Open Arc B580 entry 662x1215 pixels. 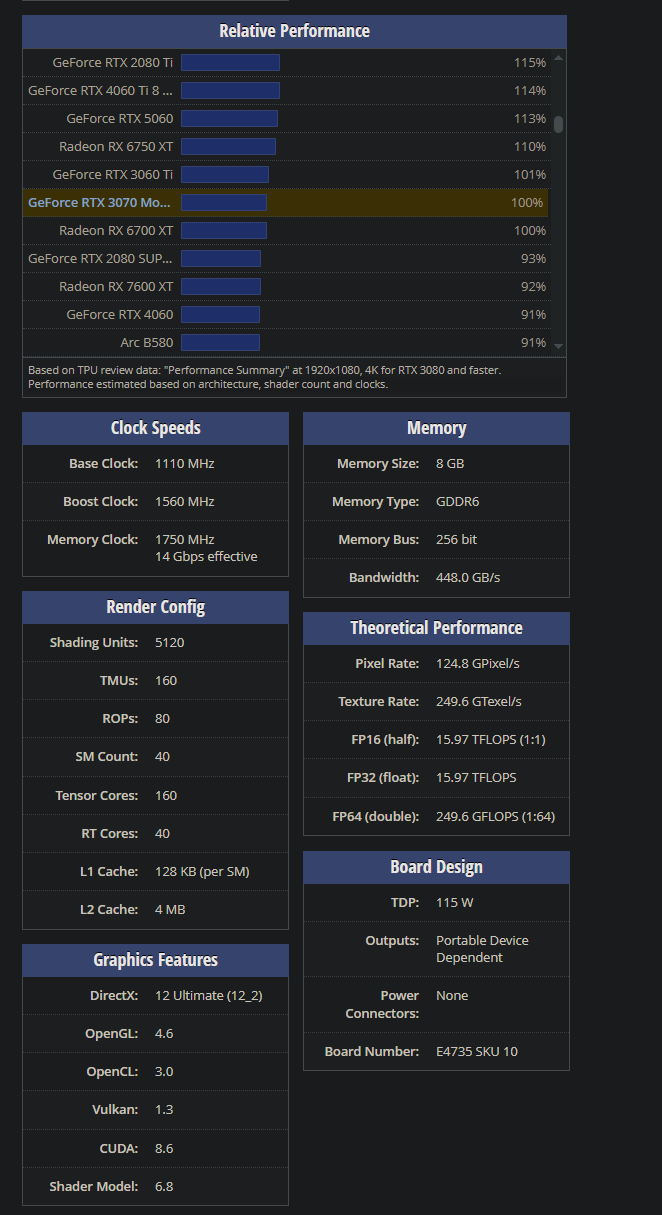click(x=147, y=342)
